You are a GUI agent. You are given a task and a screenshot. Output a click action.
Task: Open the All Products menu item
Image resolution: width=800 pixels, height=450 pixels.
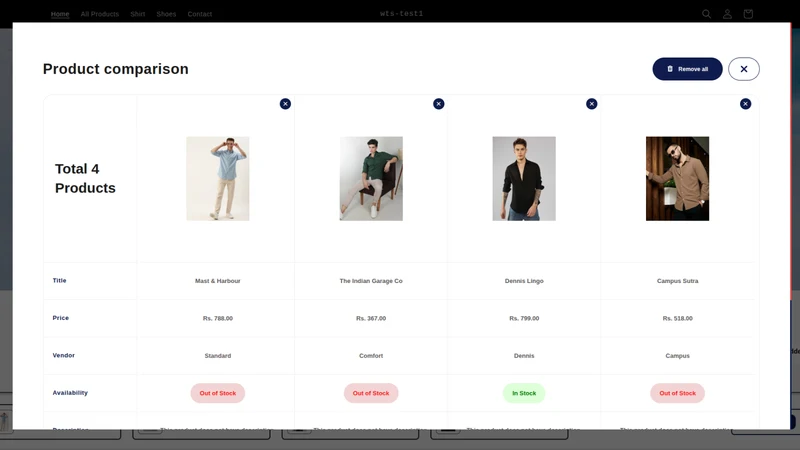[99, 14]
